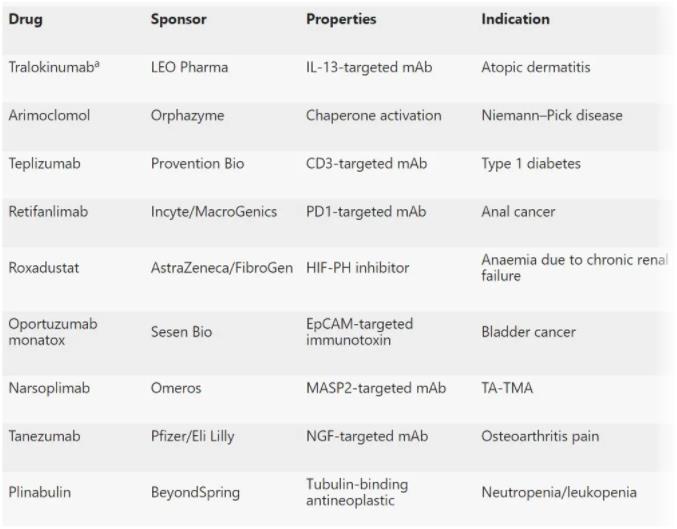Screen dimensions: 677x529
Task: Select the Arimoclomol drug name
Action: 49,115
